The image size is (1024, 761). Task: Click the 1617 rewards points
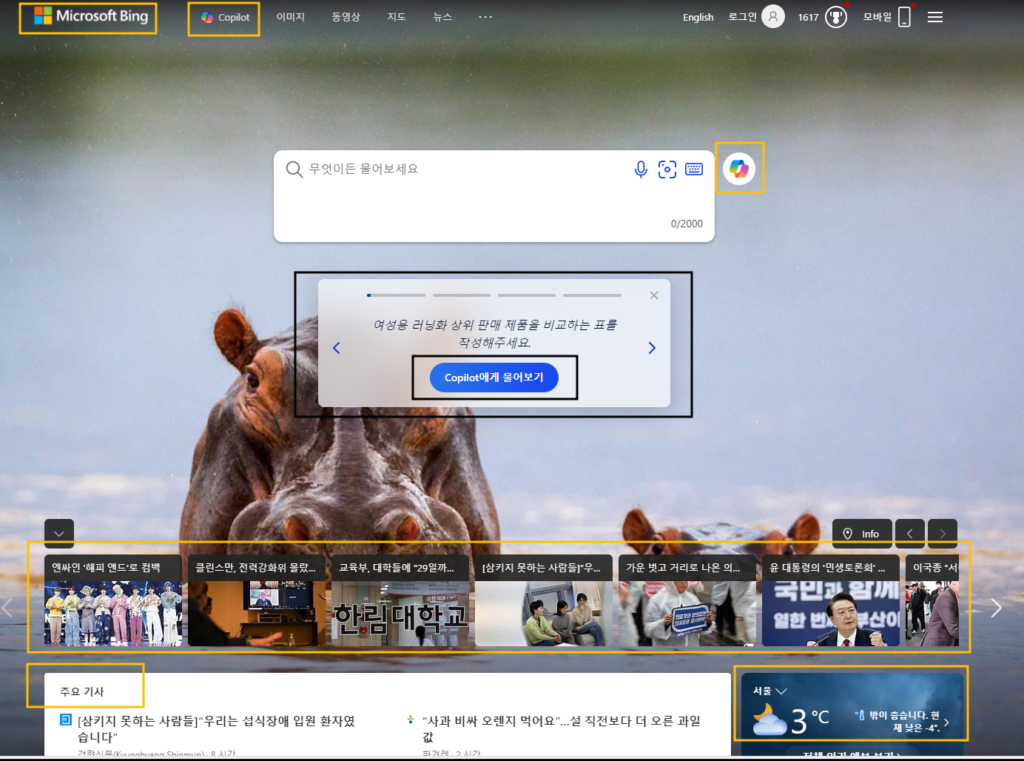(808, 18)
